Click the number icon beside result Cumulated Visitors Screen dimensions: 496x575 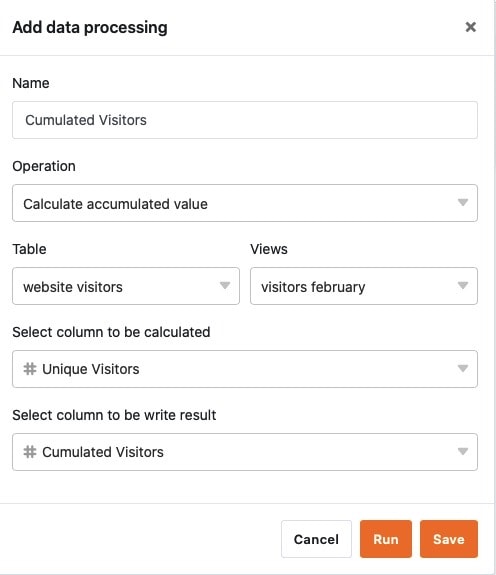(30, 452)
